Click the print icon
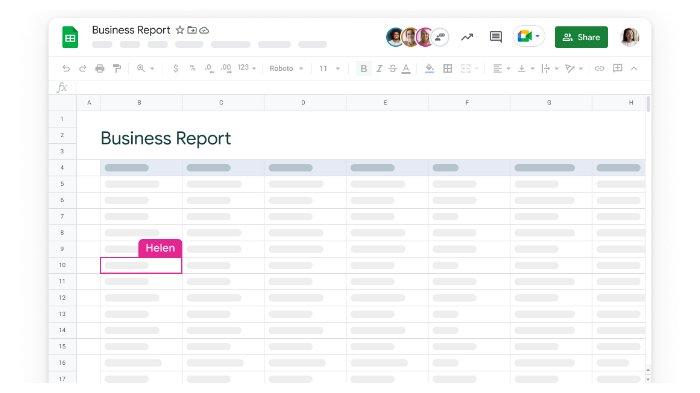The width and height of the screenshot is (700, 393). point(100,68)
